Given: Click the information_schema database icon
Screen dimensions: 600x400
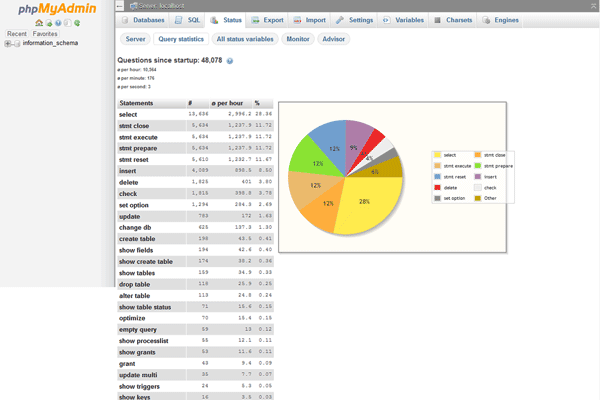Looking at the screenshot, I should tap(18, 43).
